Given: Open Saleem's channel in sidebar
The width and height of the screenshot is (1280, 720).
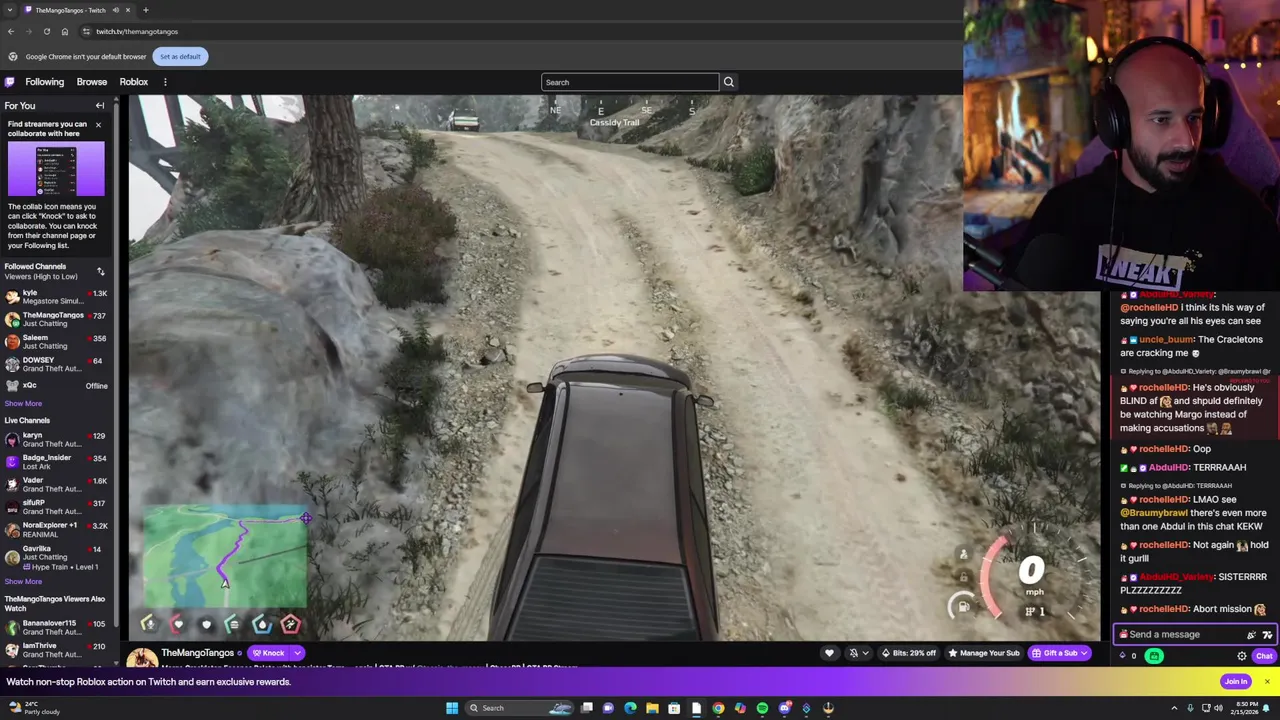Looking at the screenshot, I should pos(55,342).
